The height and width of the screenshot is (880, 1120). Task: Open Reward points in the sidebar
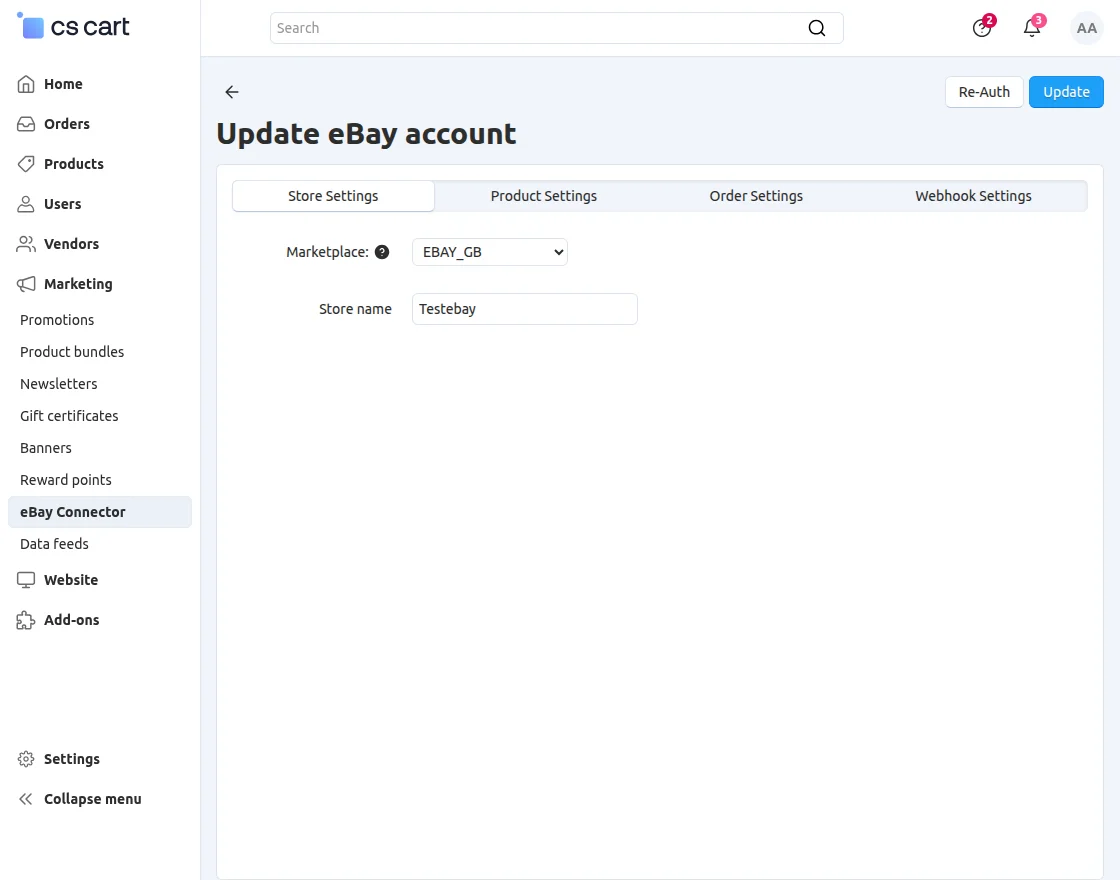tap(66, 480)
